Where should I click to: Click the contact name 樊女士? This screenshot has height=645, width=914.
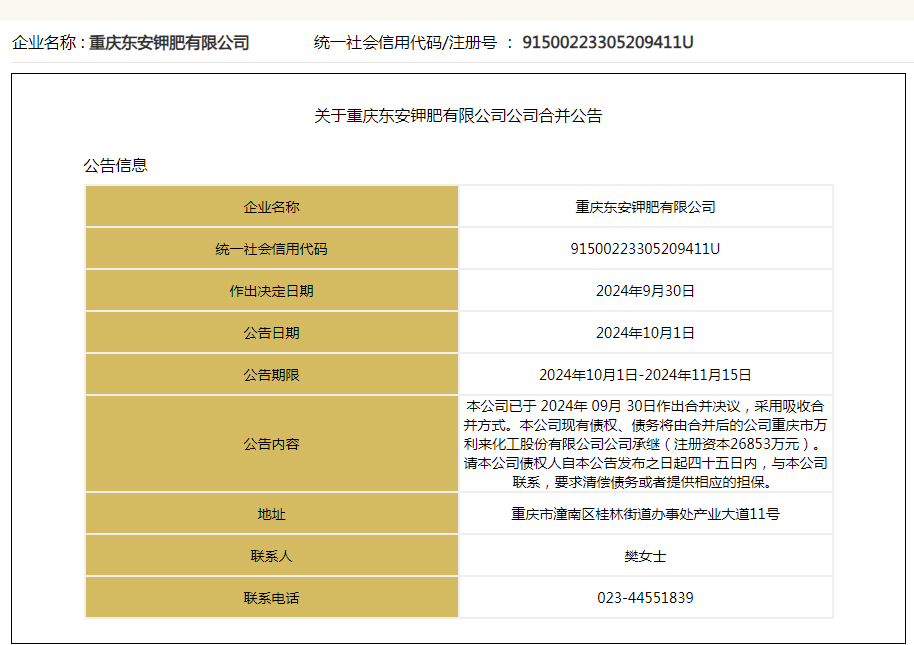point(645,556)
